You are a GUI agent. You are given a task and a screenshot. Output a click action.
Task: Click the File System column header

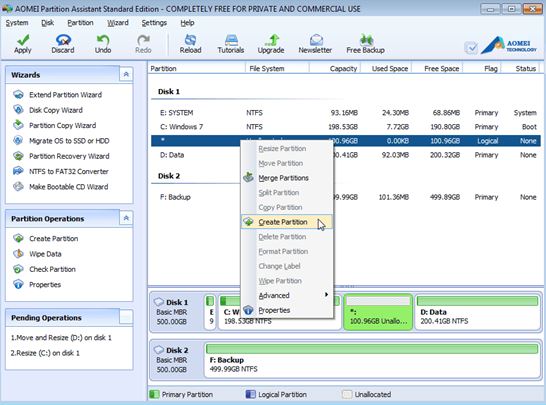tap(277, 69)
